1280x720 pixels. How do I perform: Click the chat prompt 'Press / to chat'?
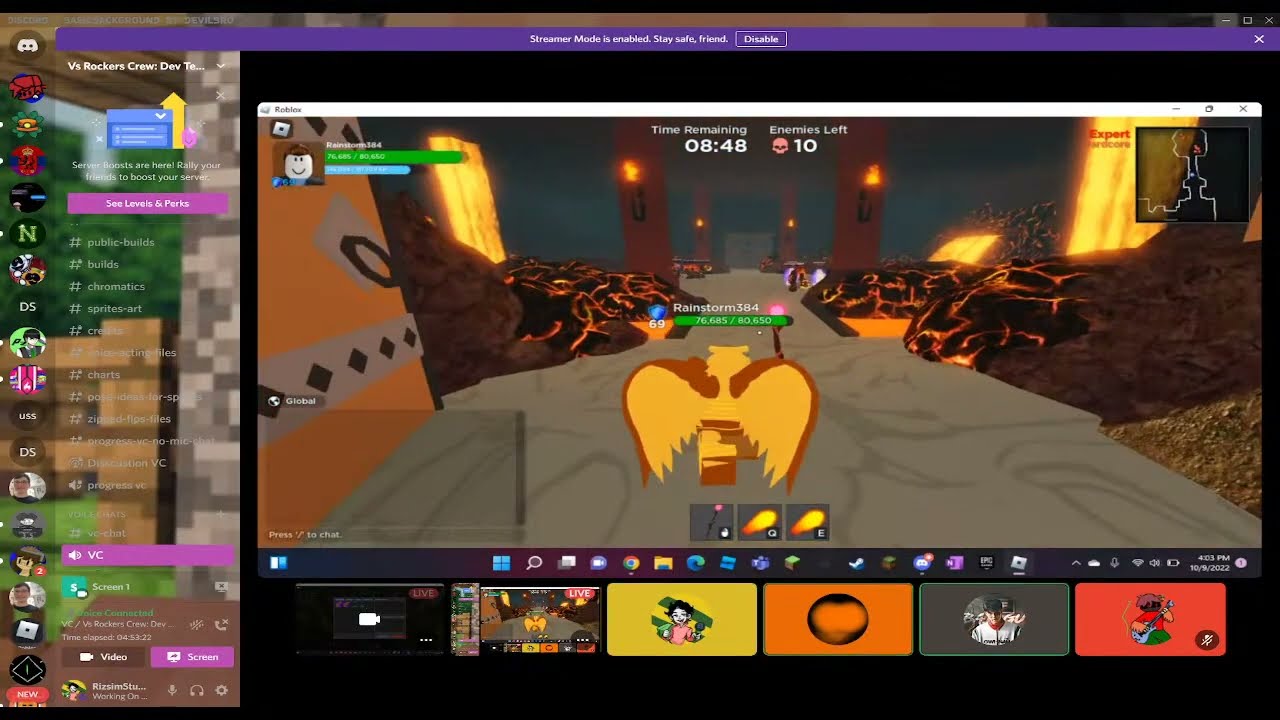coord(305,535)
